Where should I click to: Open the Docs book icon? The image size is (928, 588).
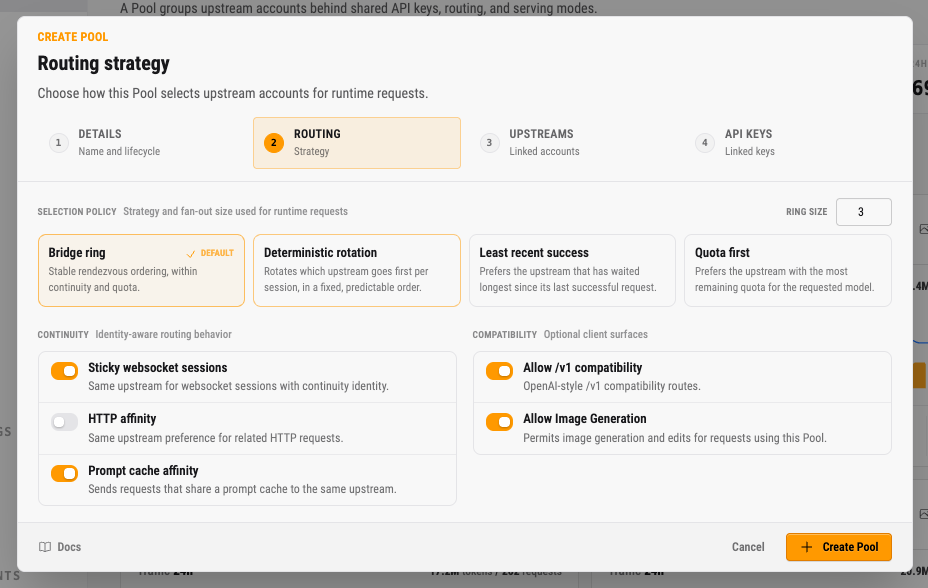pyautogui.click(x=45, y=547)
